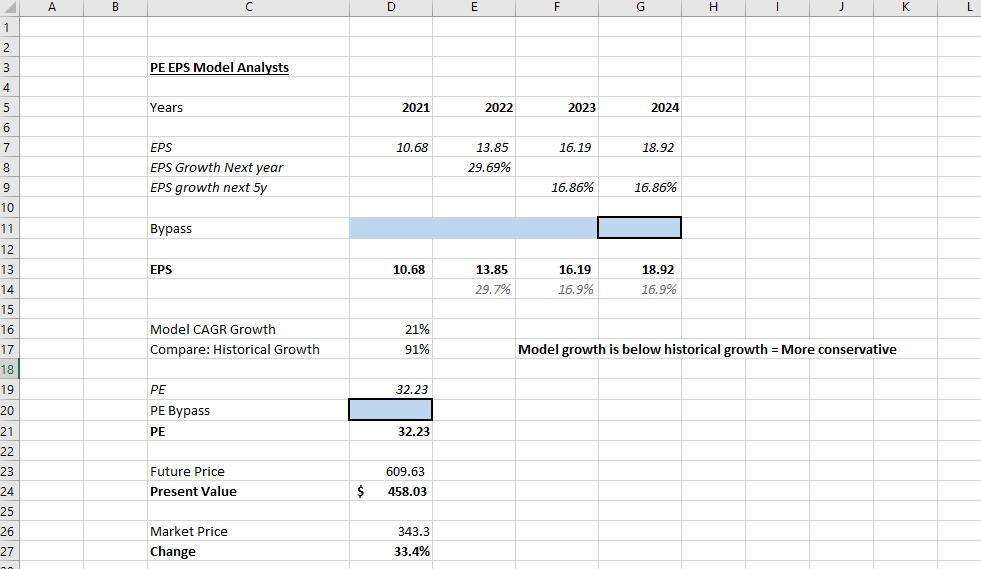The width and height of the screenshot is (981, 569).
Task: Select the 2024 year header cell
Action: click(x=640, y=107)
